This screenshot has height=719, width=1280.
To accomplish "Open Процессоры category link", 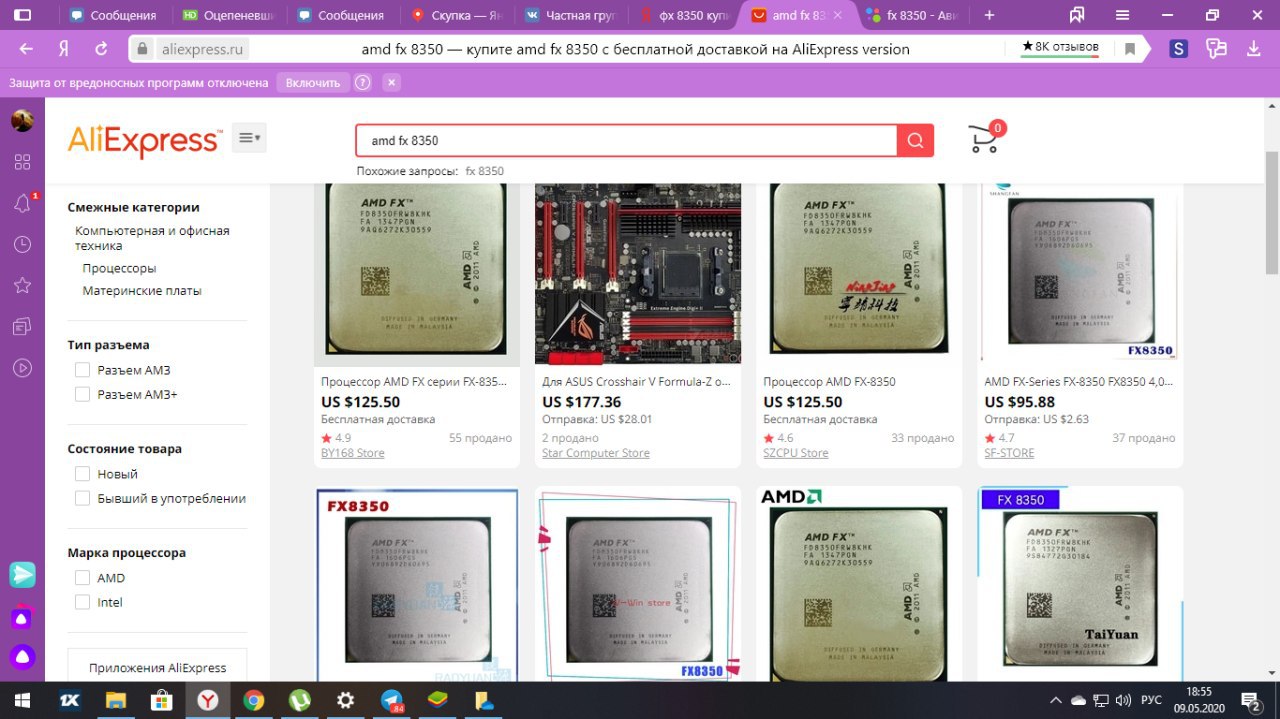I will [x=119, y=268].
